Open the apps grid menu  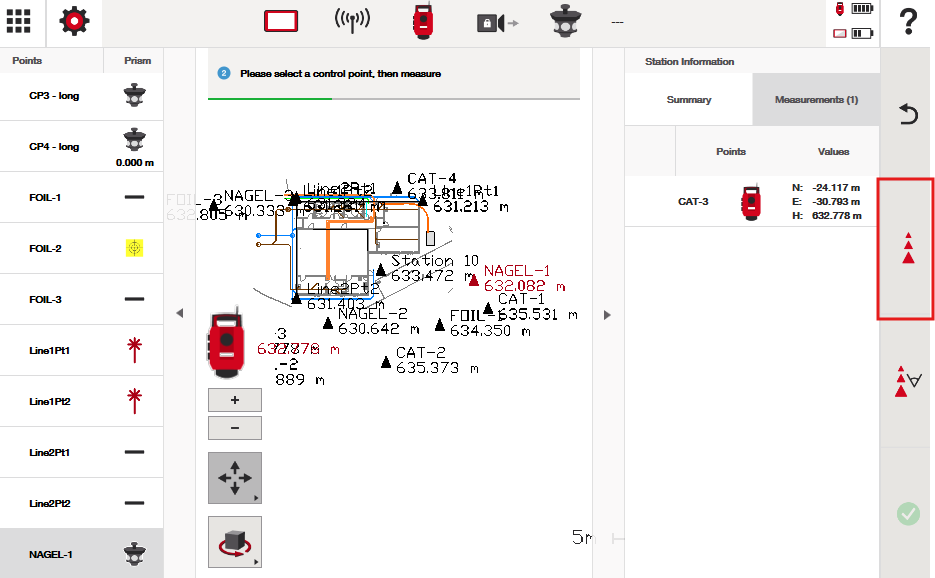pyautogui.click(x=19, y=22)
